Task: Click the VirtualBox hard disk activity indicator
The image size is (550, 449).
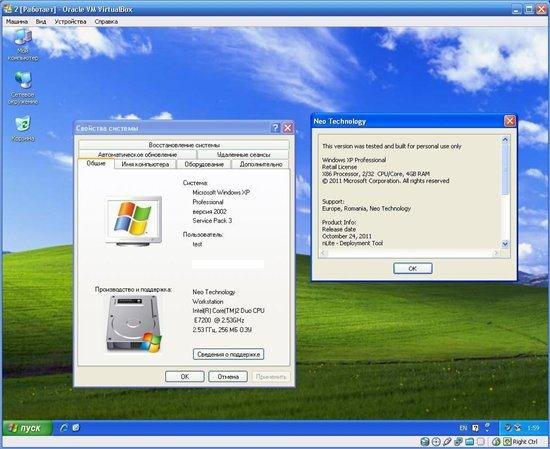Action: pyautogui.click(x=425, y=442)
